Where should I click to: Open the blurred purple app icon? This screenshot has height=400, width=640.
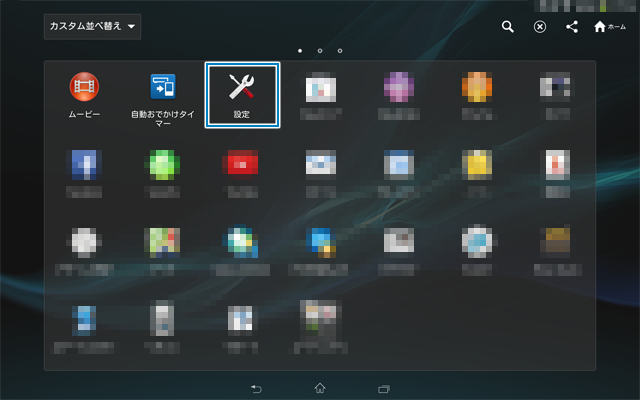[x=399, y=89]
